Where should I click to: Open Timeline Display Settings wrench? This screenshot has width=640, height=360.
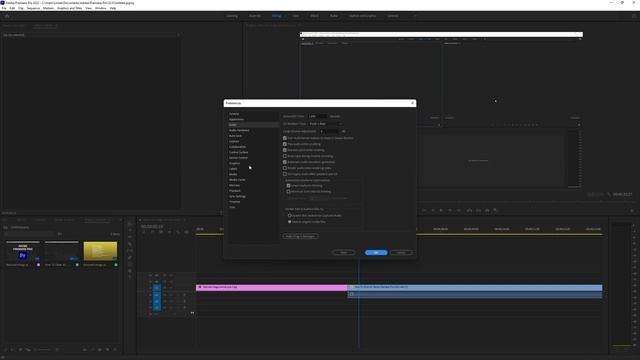point(178,232)
